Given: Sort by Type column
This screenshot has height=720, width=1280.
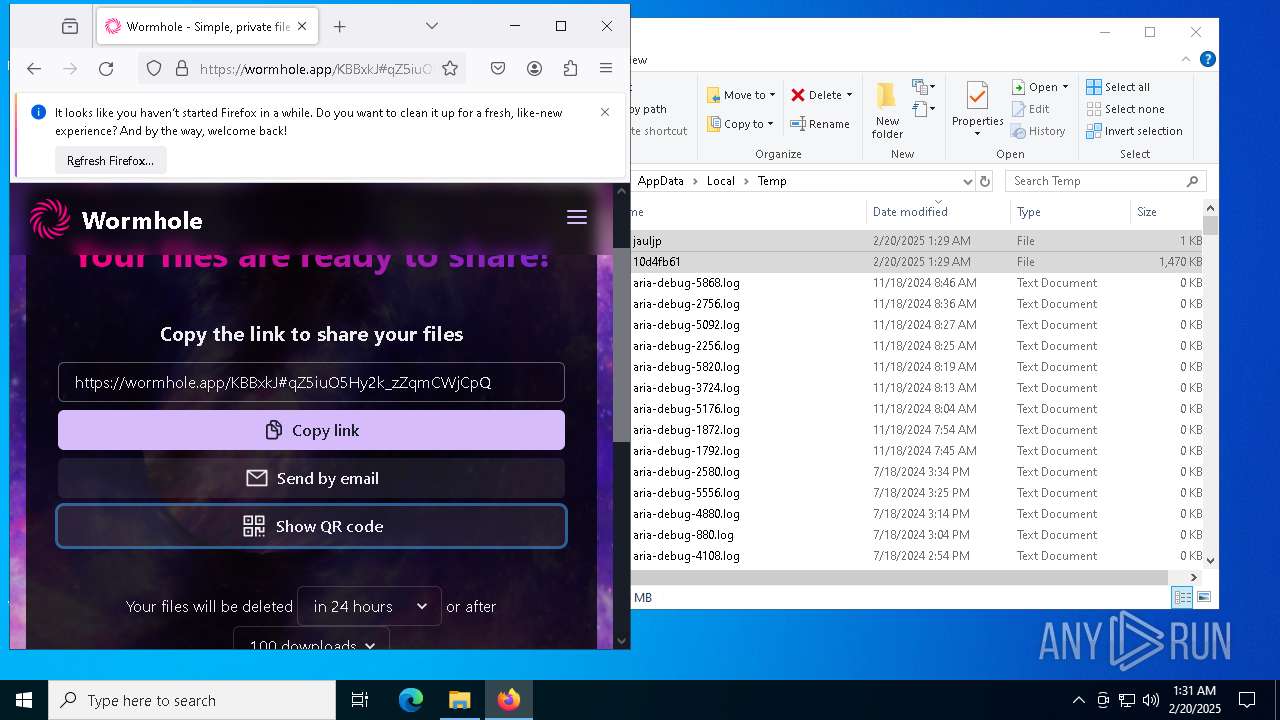Looking at the screenshot, I should point(1070,212).
